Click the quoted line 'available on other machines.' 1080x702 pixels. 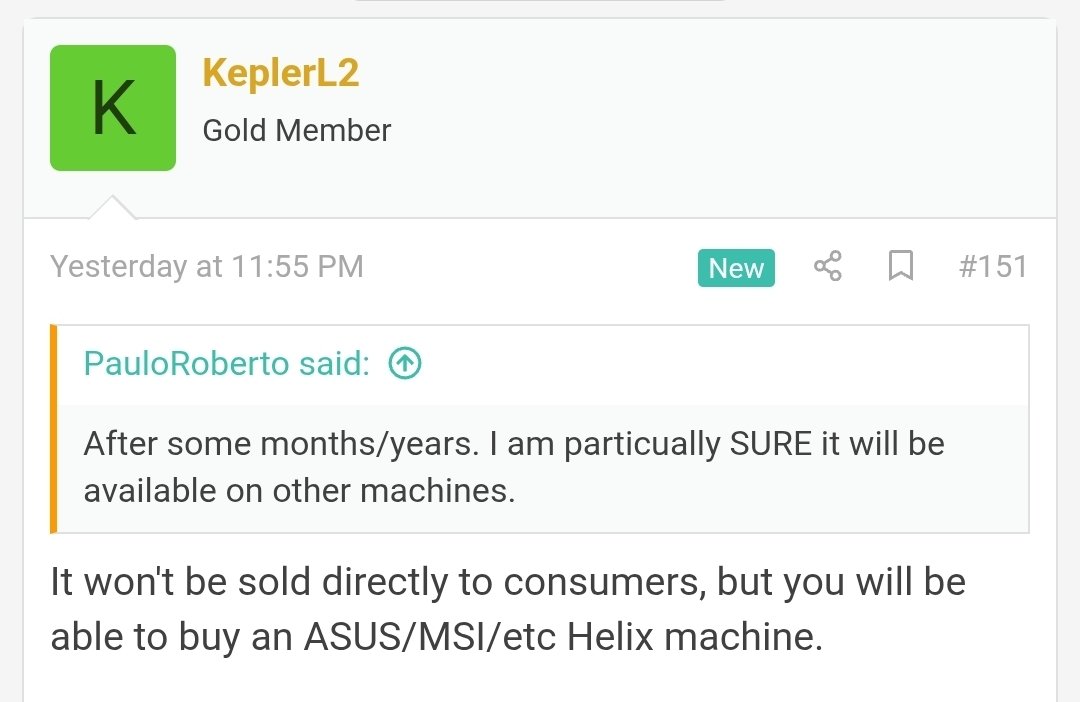[x=299, y=491]
